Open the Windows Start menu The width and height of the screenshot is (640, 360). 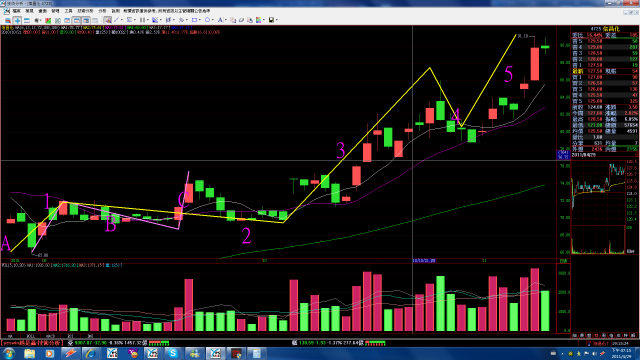tap(8, 353)
